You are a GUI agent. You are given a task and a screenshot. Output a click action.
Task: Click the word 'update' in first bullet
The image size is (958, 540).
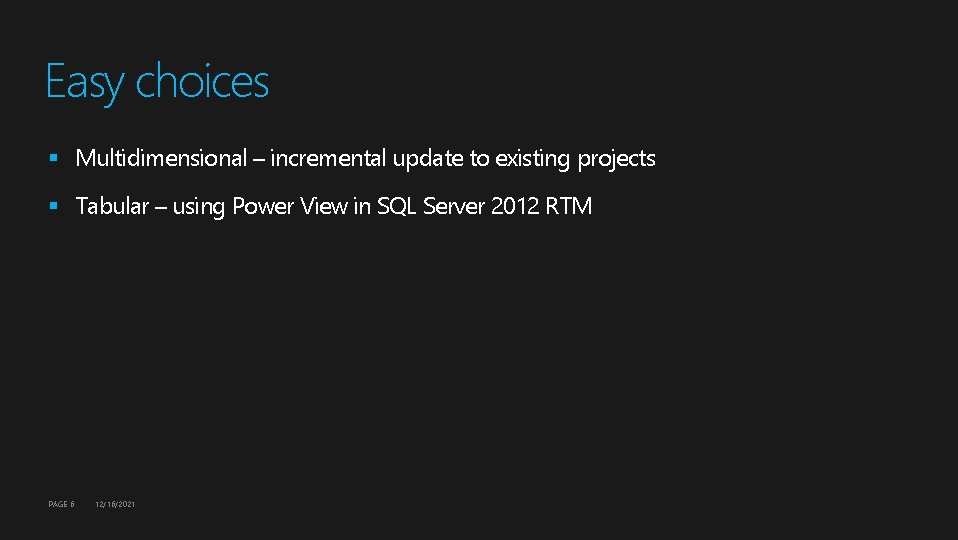(428, 159)
